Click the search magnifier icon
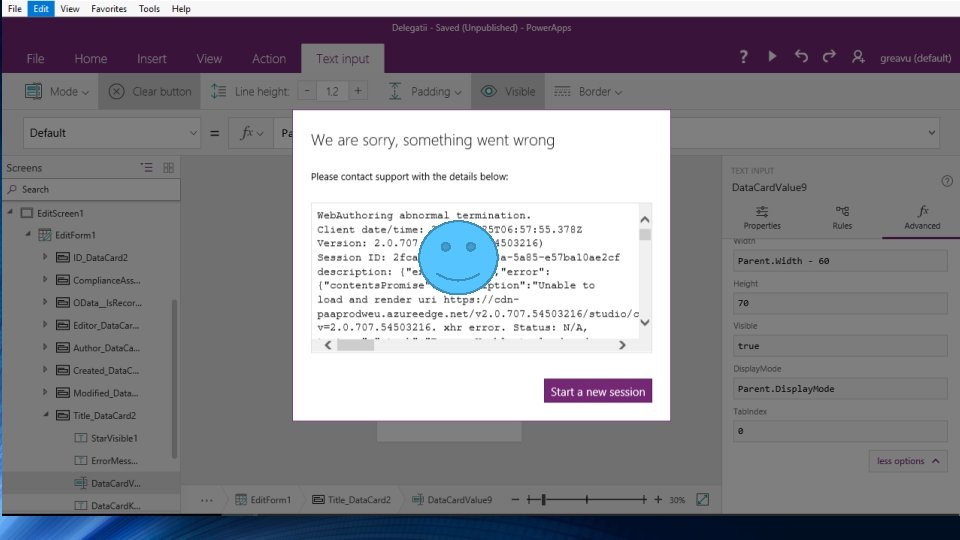Image resolution: width=960 pixels, height=540 pixels. tap(12, 189)
